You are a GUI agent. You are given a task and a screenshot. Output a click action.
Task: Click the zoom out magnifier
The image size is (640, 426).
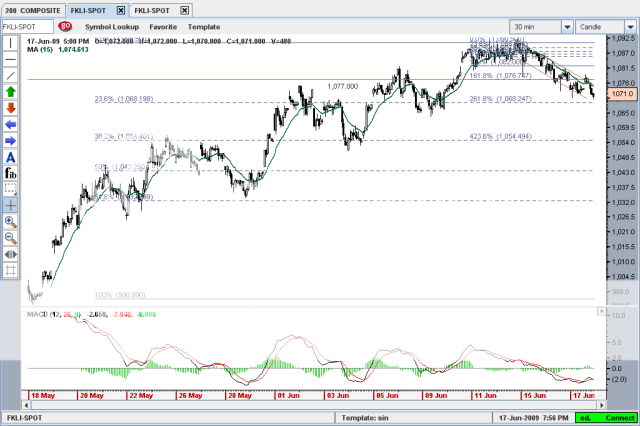(10, 237)
